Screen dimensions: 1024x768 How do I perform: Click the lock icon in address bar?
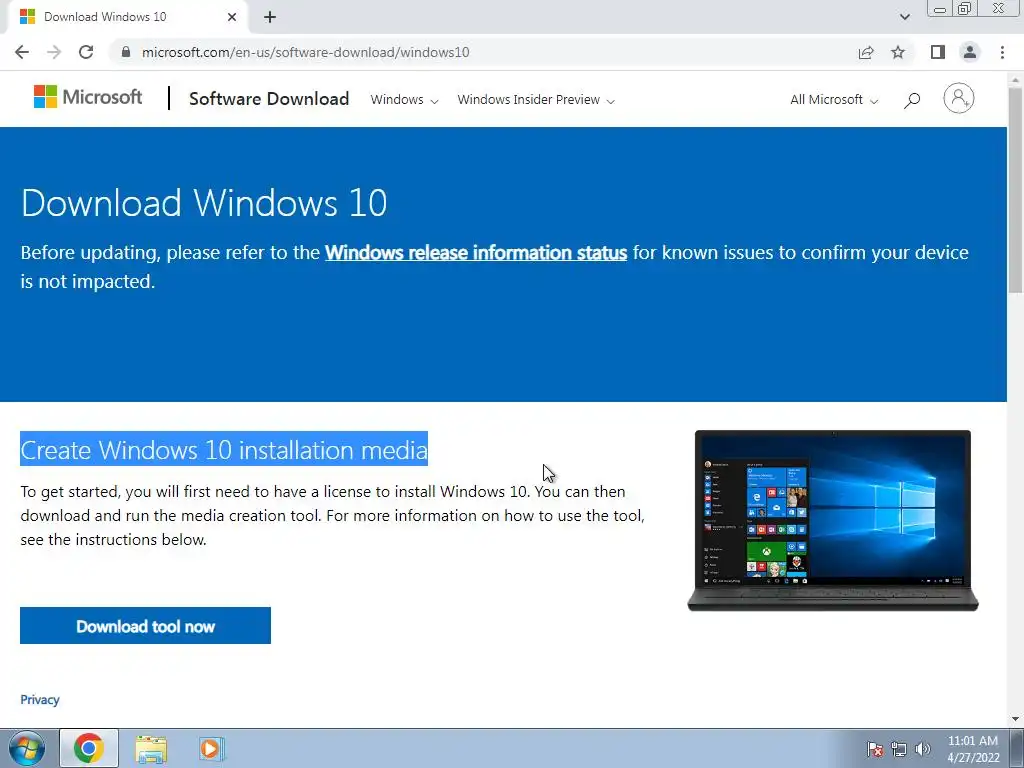[x=126, y=52]
